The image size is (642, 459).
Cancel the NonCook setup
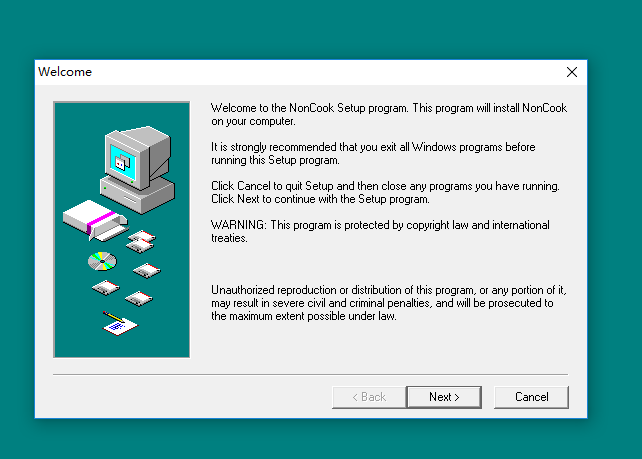pyautogui.click(x=531, y=397)
